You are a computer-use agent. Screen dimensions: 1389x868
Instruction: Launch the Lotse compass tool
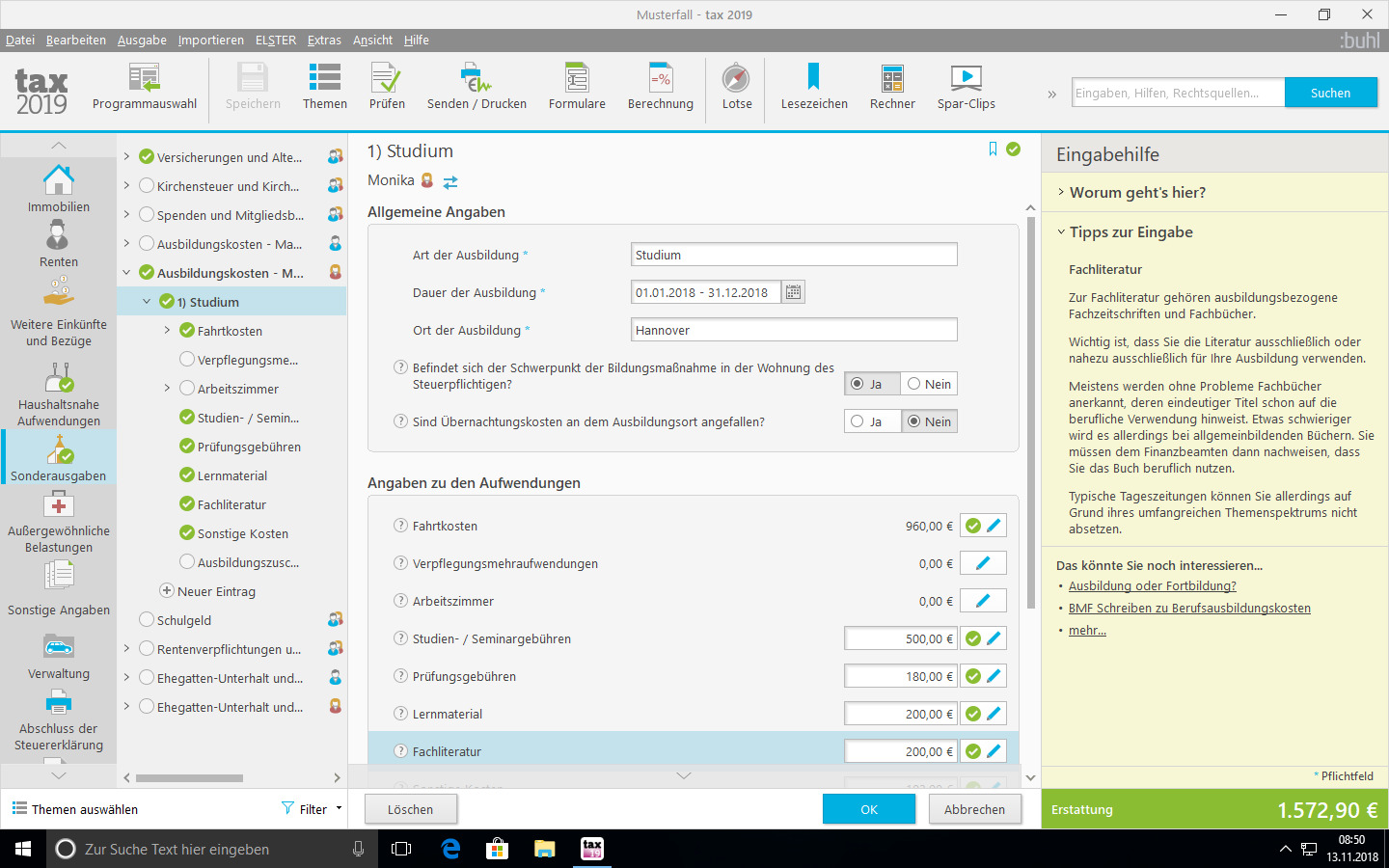pos(737,87)
